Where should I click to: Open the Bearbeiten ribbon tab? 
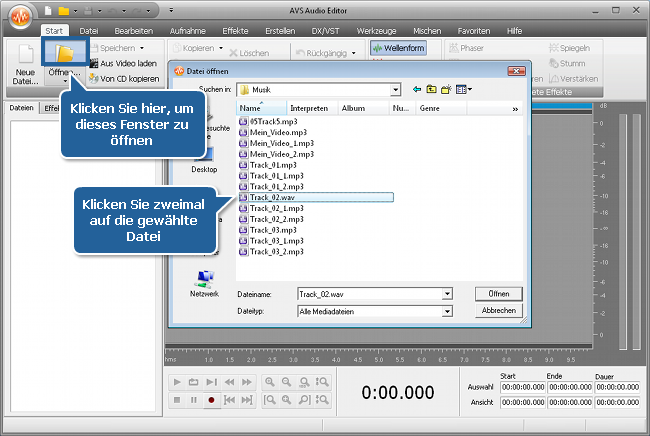tap(133, 31)
